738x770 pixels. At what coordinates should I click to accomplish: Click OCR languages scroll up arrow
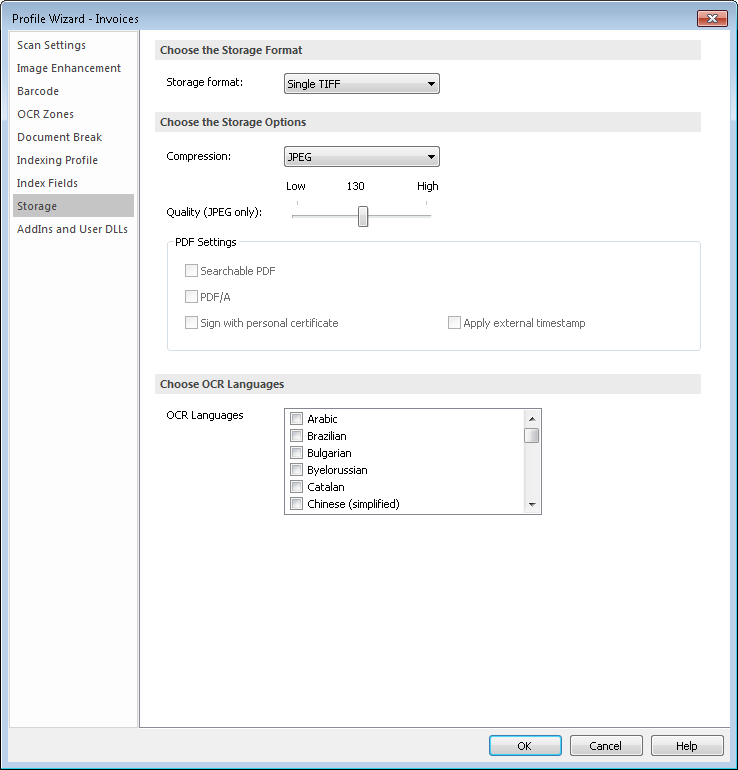532,419
